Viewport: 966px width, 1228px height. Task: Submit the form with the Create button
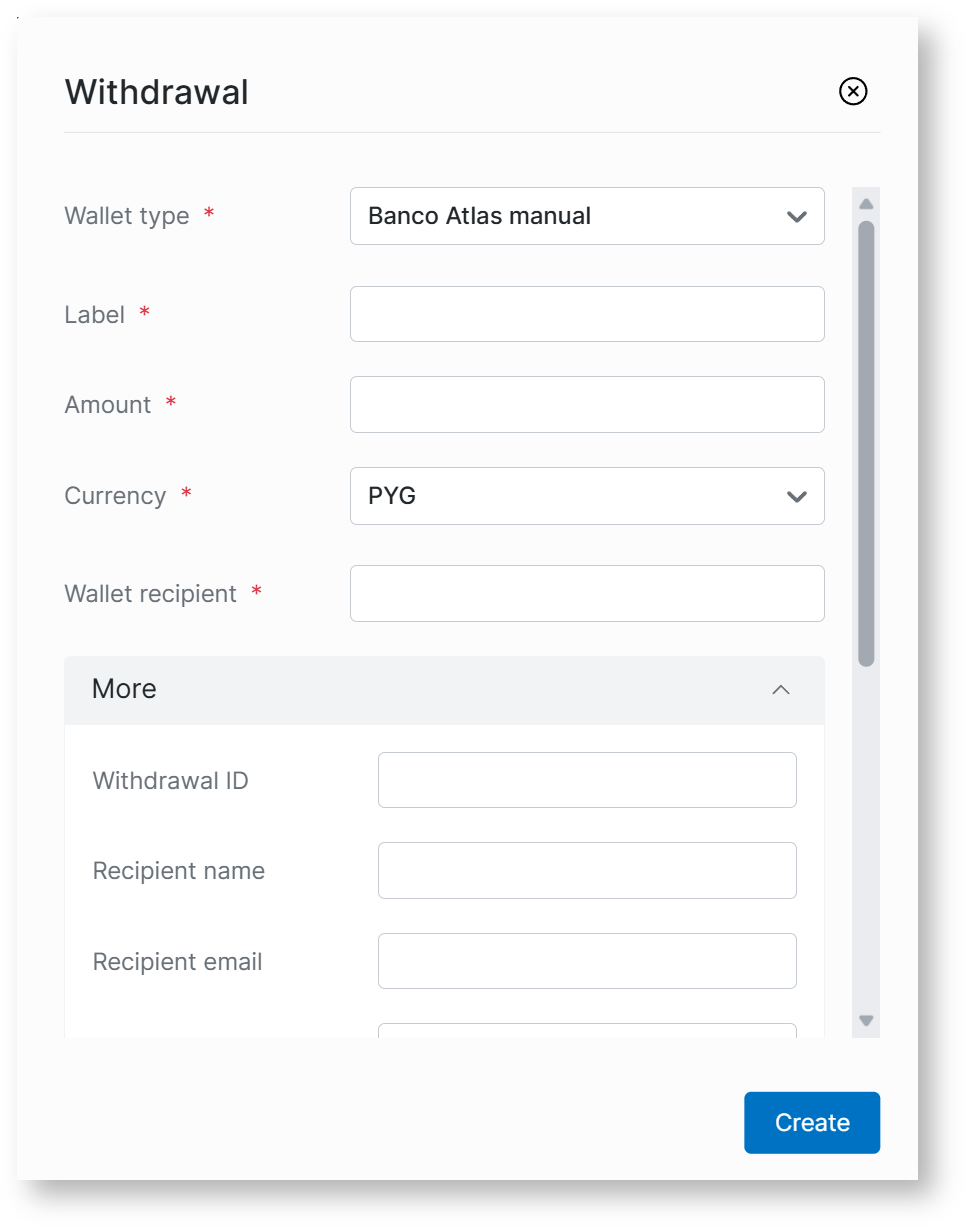coord(811,1123)
